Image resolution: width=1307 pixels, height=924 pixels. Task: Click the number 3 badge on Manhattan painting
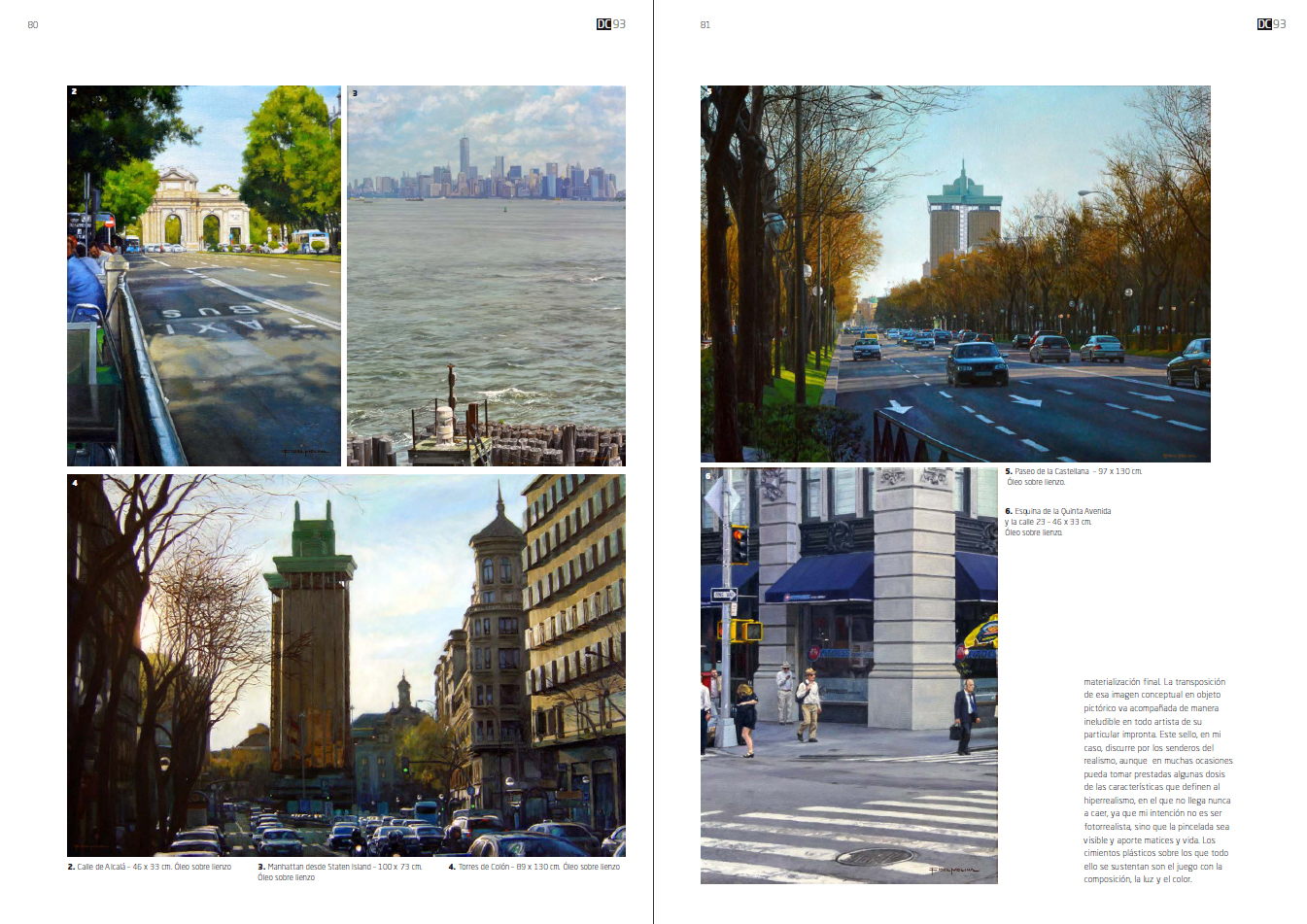(355, 93)
